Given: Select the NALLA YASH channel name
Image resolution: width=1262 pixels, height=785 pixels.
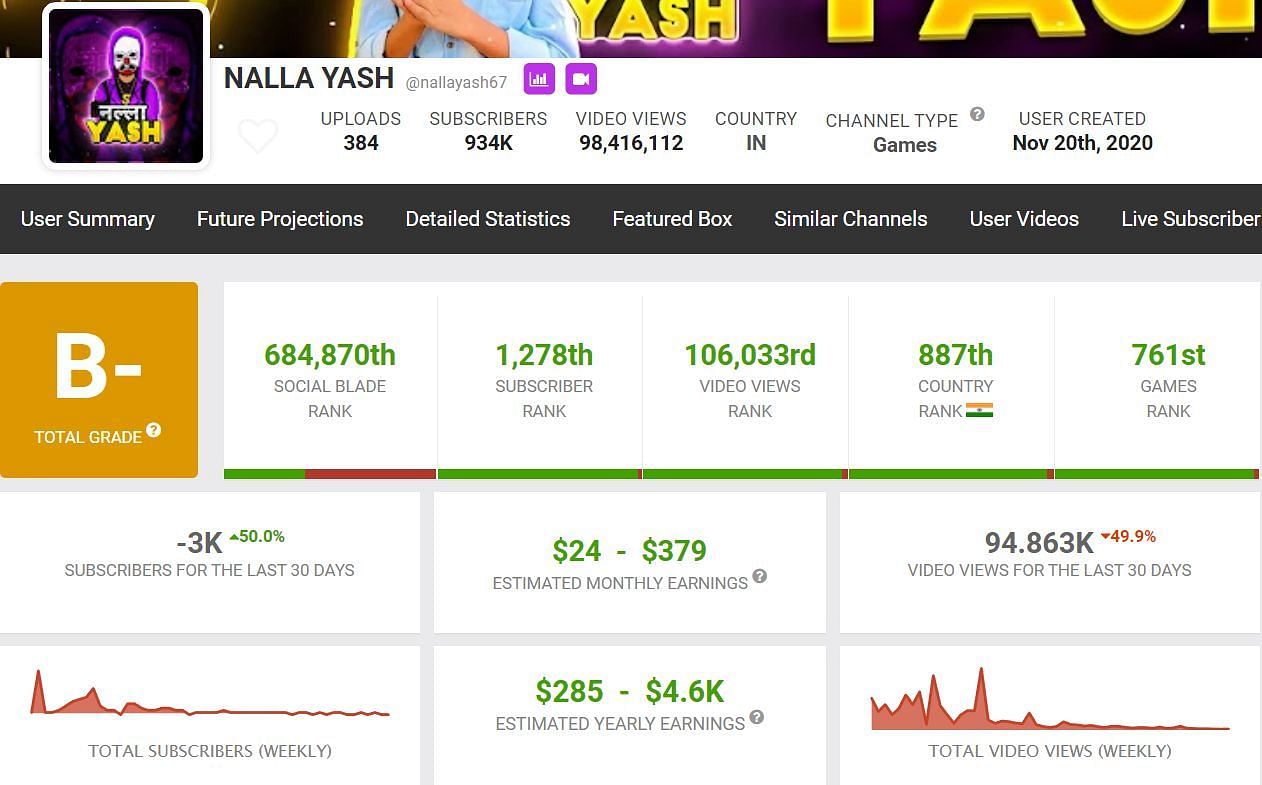Looking at the screenshot, I should coord(309,78).
